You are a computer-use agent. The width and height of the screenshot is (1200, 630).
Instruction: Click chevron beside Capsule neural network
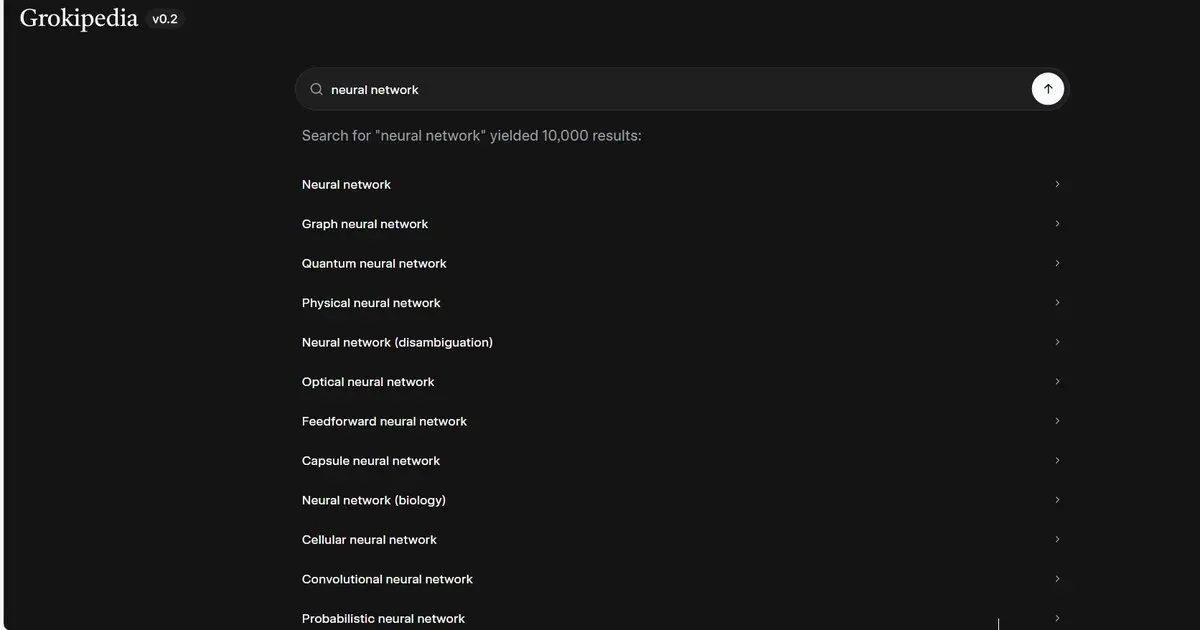(x=1057, y=461)
